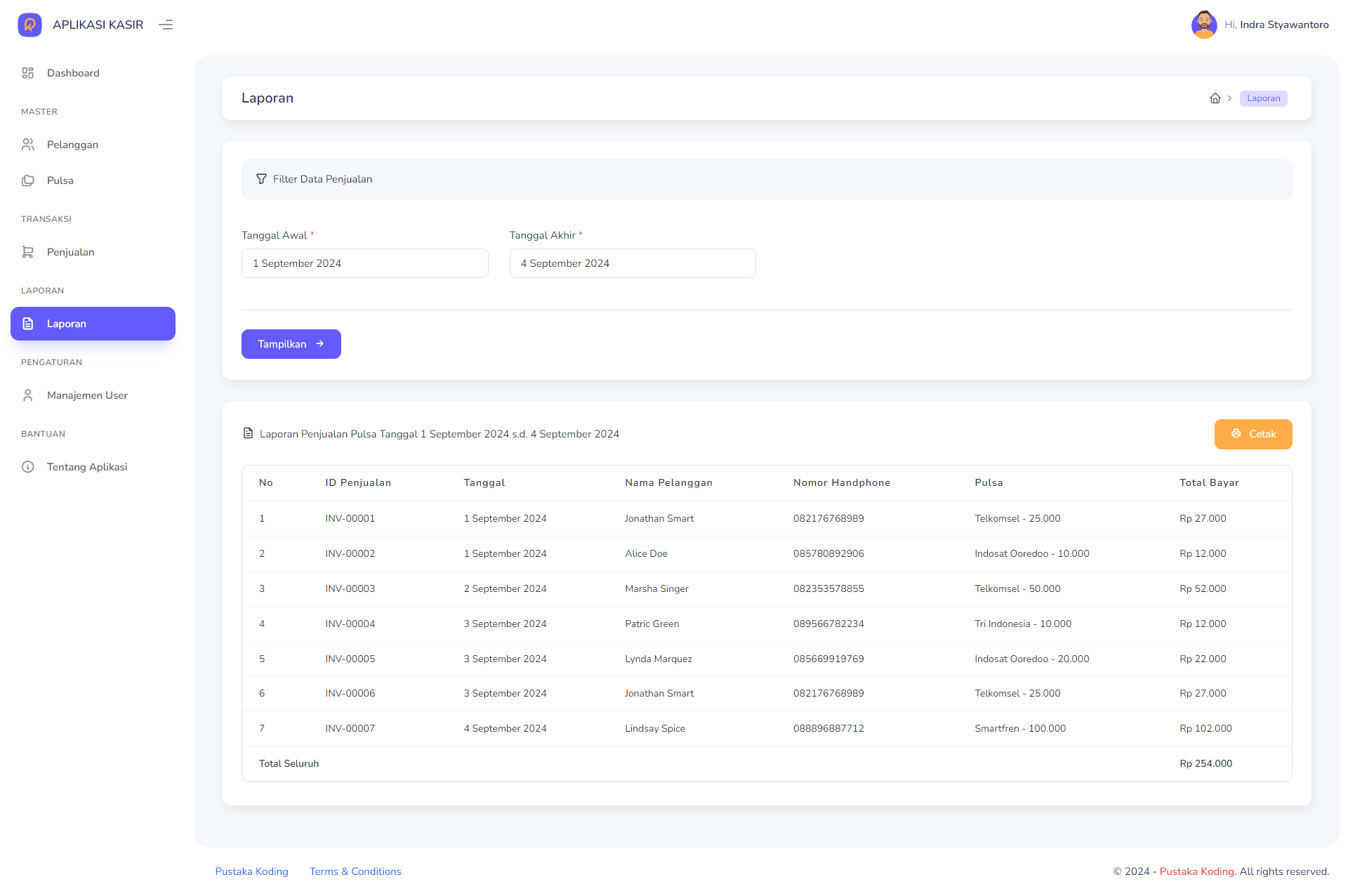The width and height of the screenshot is (1348, 896).
Task: Click the Aplikasi Kasir logo
Action: coord(29,25)
